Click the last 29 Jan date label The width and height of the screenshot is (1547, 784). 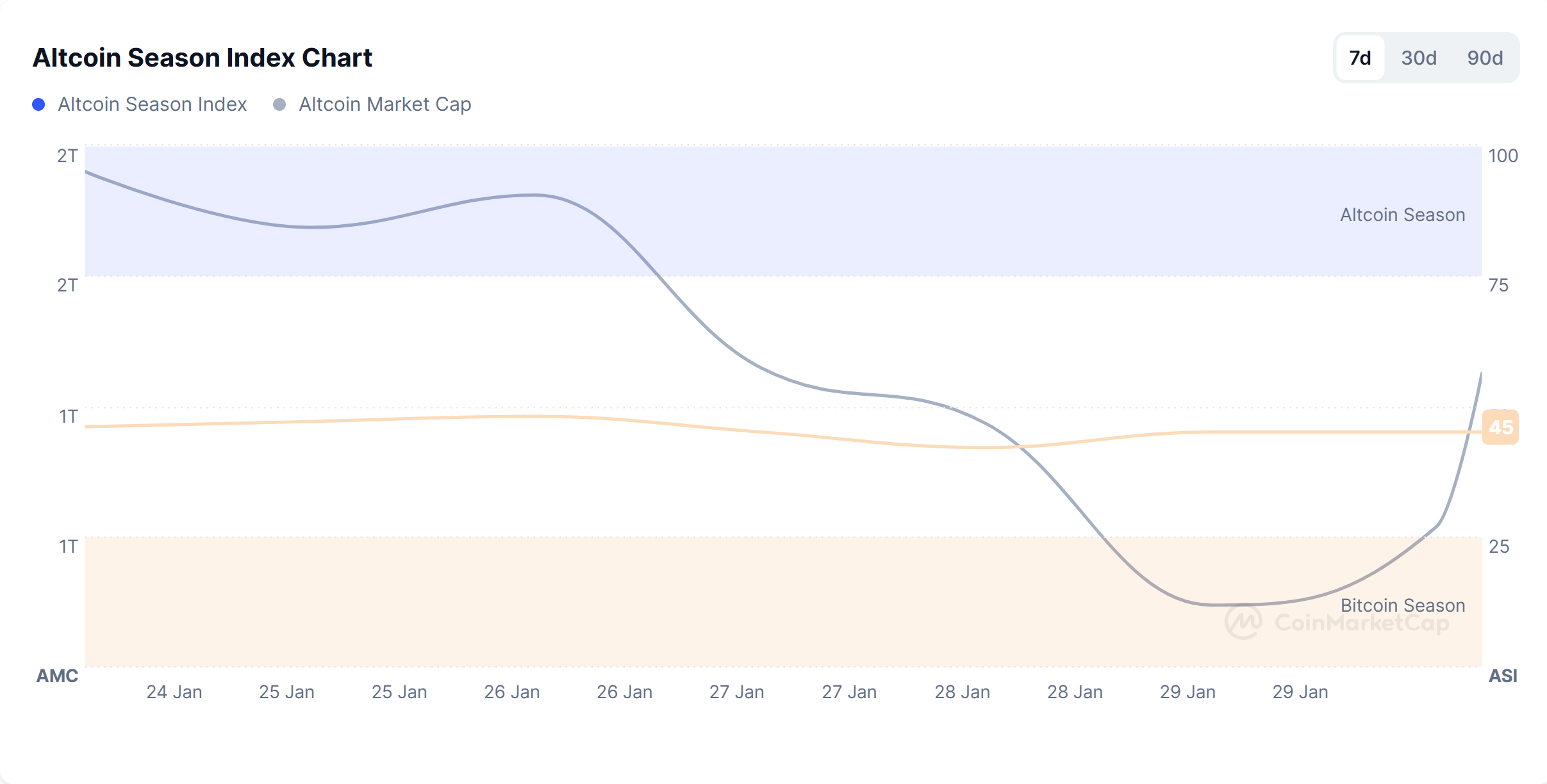coord(1300,692)
